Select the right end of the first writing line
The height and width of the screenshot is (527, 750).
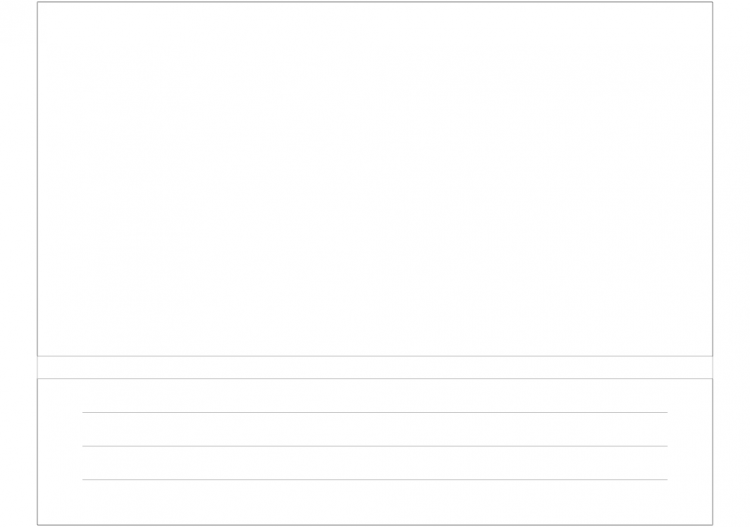pos(667,412)
